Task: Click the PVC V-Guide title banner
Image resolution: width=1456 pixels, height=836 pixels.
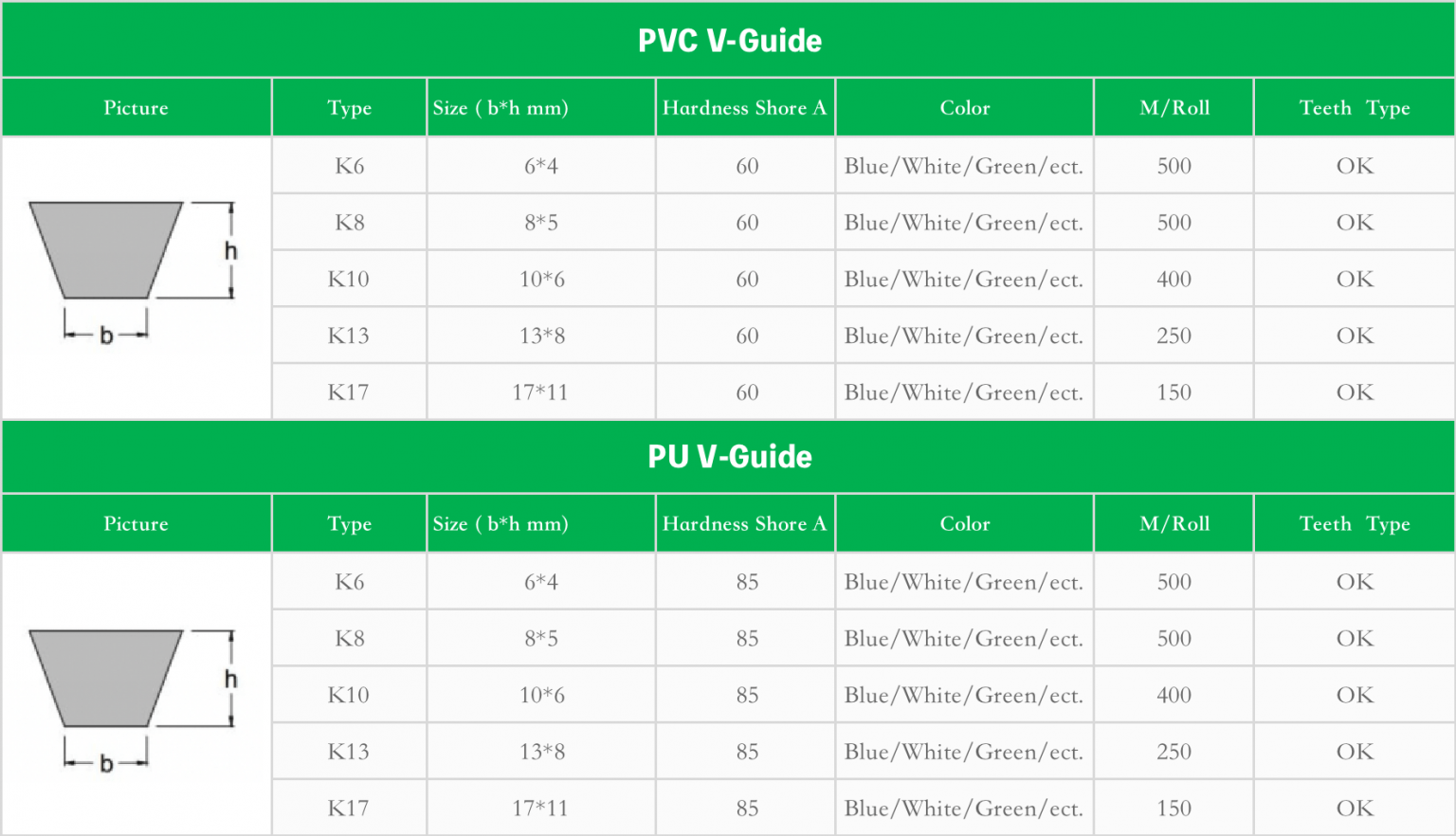Action: [728, 40]
